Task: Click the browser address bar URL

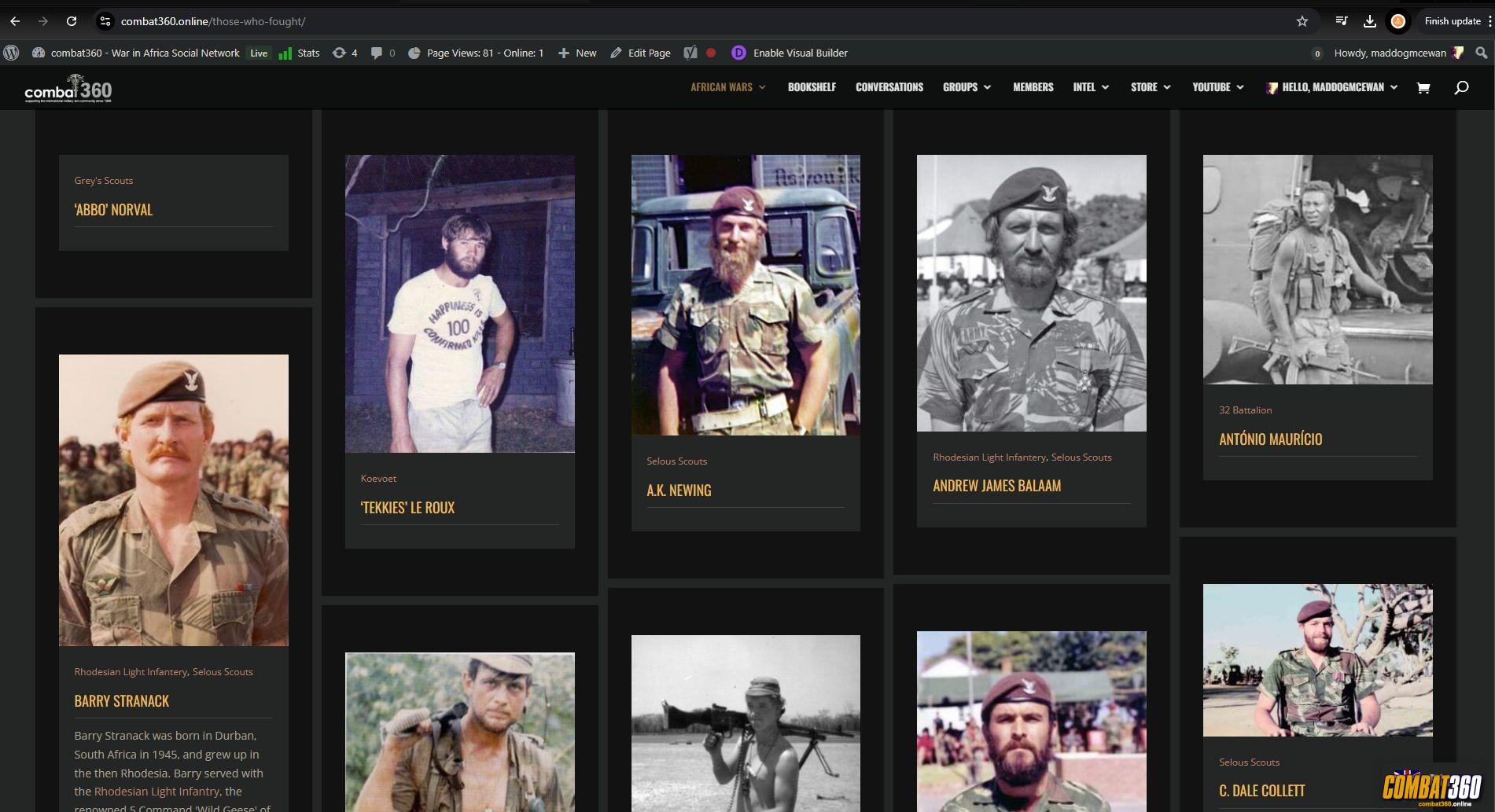Action: 213,21
